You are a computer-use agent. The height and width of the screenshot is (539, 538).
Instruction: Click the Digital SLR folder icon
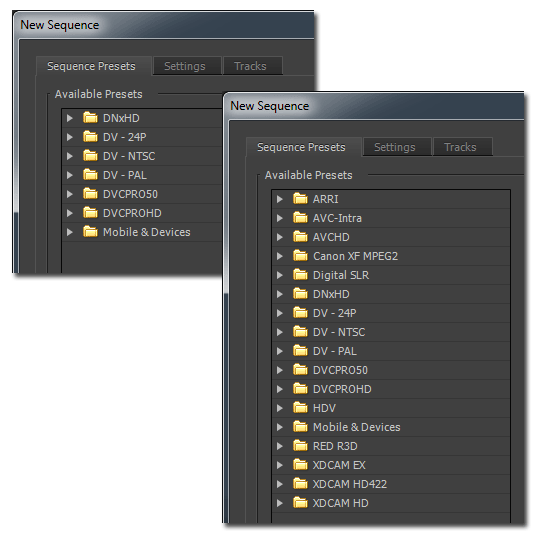(x=300, y=274)
